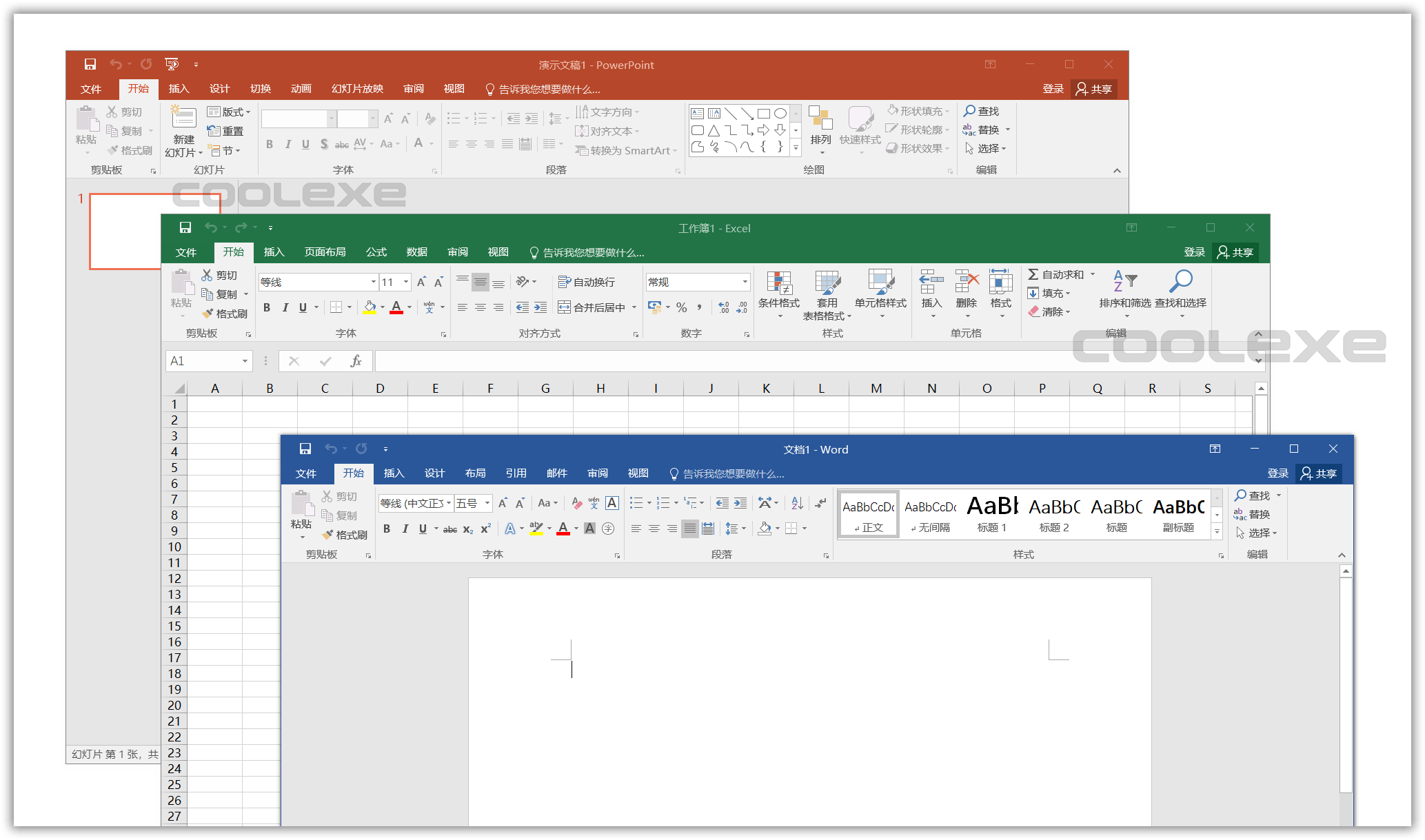Toggle Italic in Excel font group
The height and width of the screenshot is (840, 1425).
285,307
